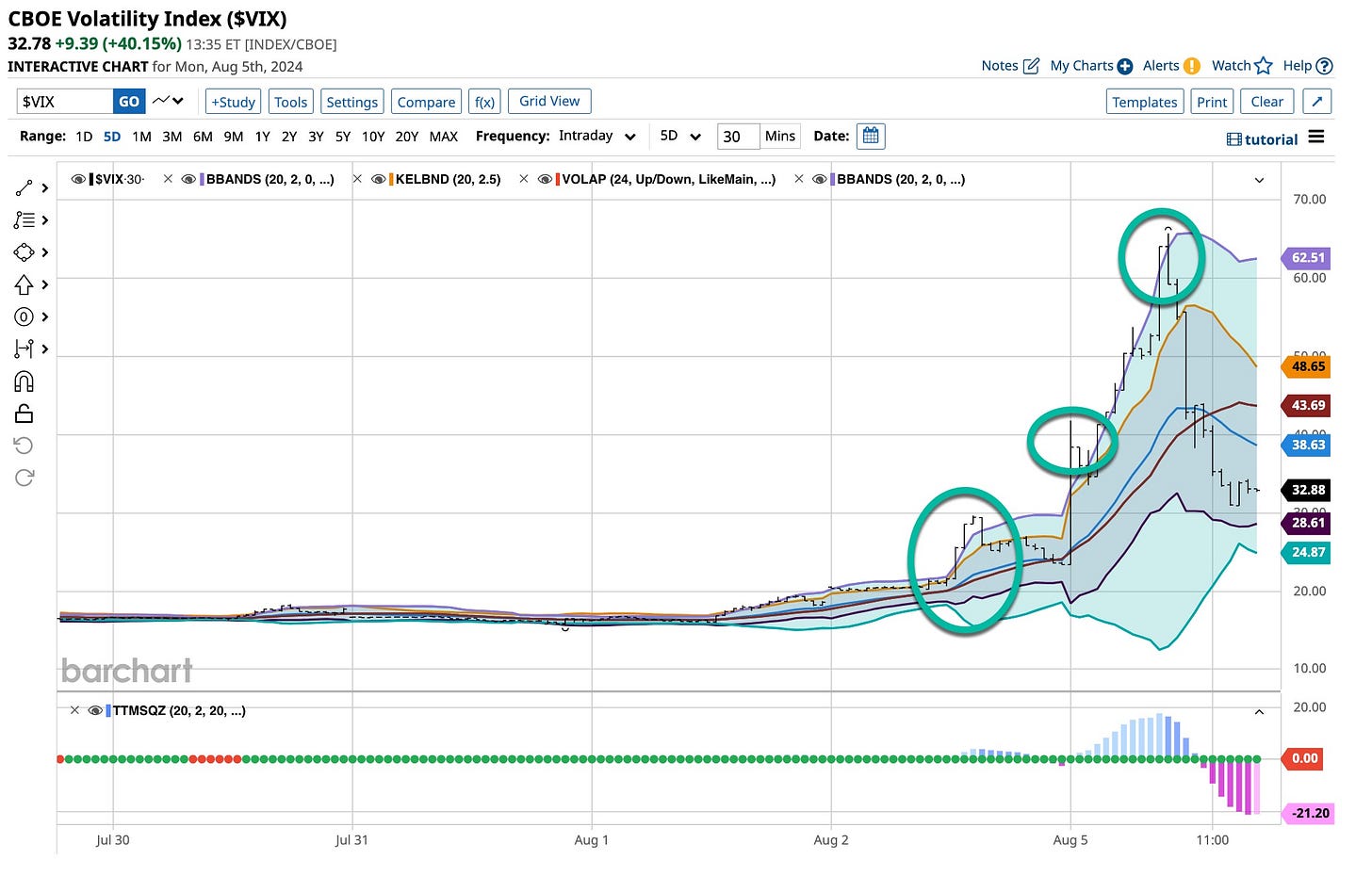Select the 3M range
Image resolution: width=1372 pixels, height=892 pixels.
pyautogui.click(x=171, y=137)
